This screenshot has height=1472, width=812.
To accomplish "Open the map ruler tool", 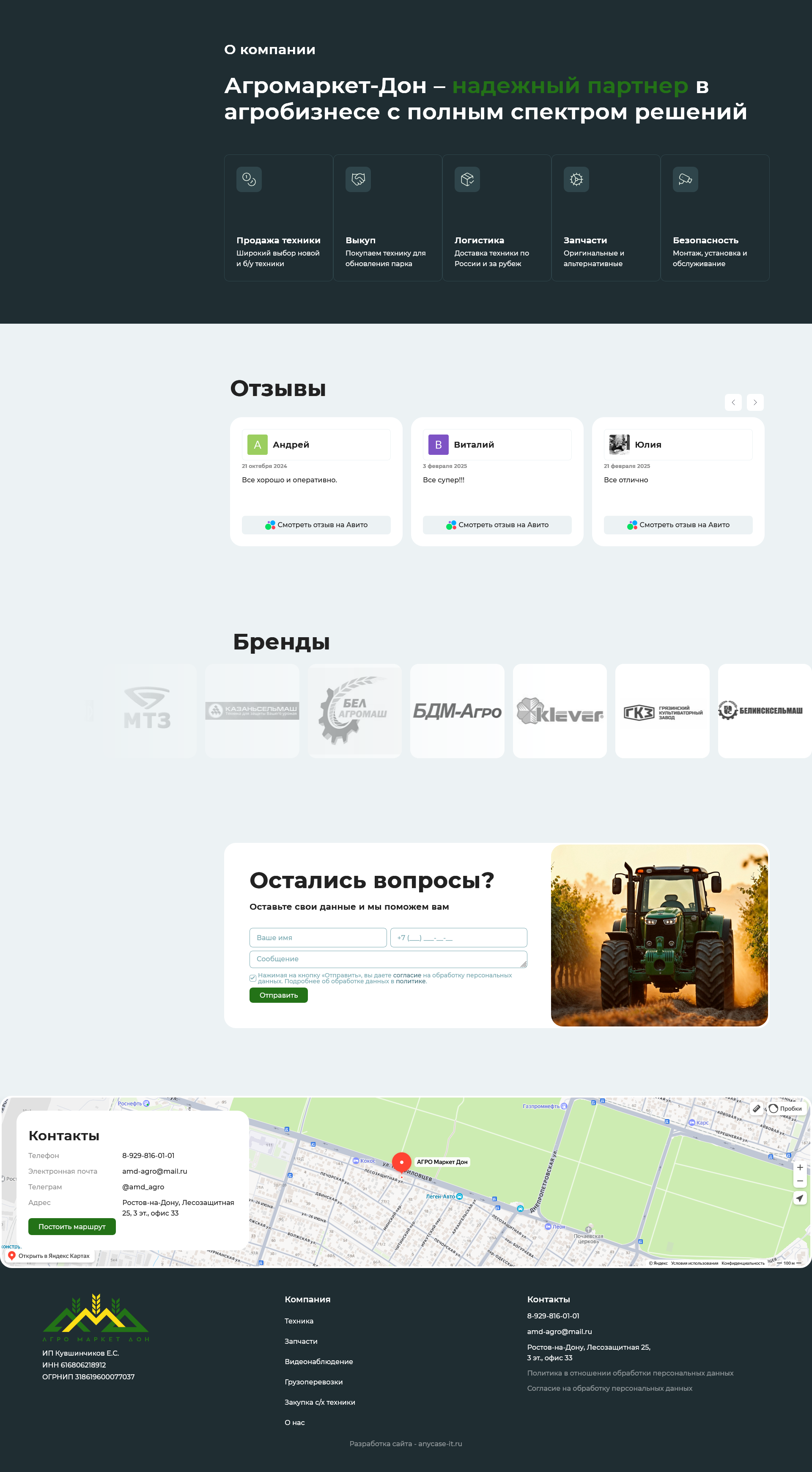I will pyautogui.click(x=757, y=1109).
